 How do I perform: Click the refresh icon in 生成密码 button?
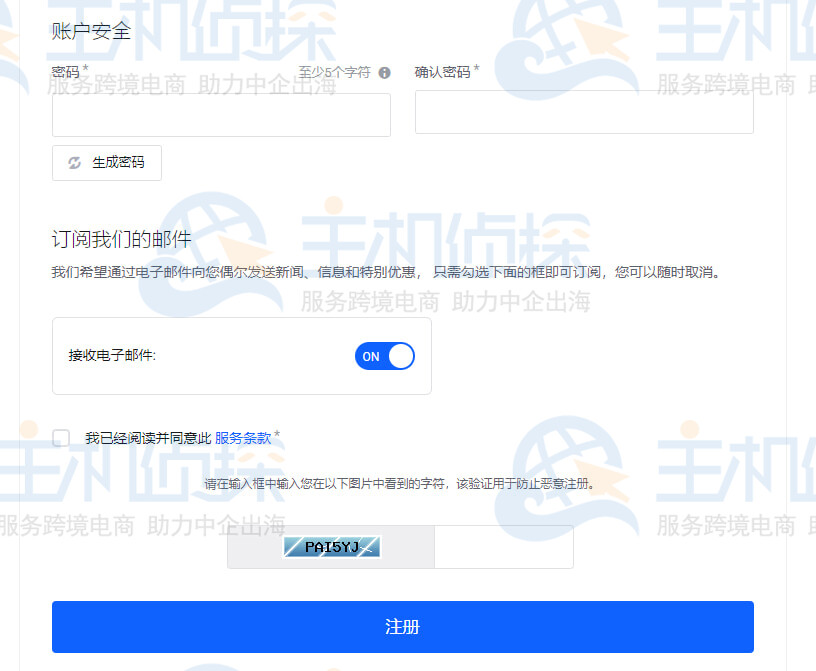tap(74, 163)
